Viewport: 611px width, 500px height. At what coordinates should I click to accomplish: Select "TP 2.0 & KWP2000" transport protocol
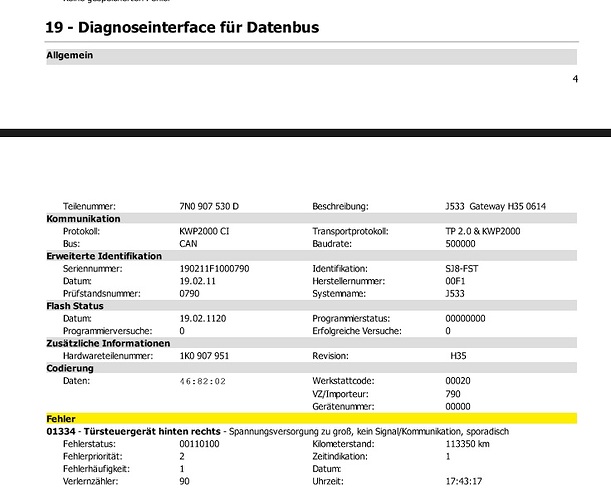(482, 231)
